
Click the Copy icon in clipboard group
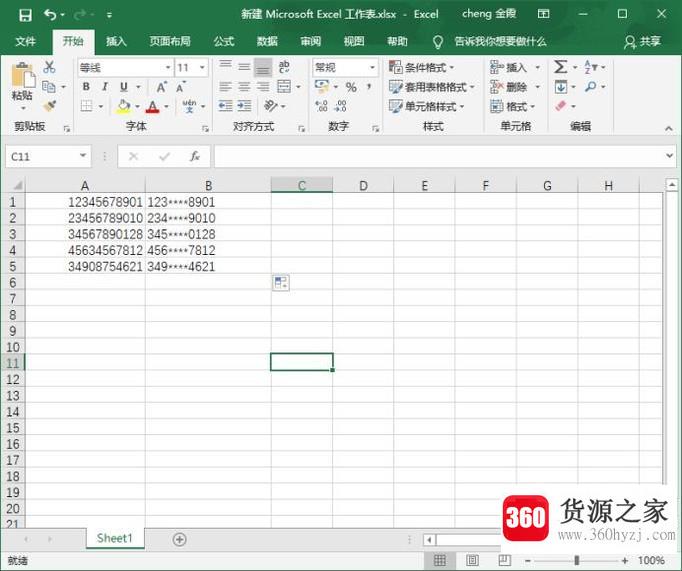(x=49, y=87)
